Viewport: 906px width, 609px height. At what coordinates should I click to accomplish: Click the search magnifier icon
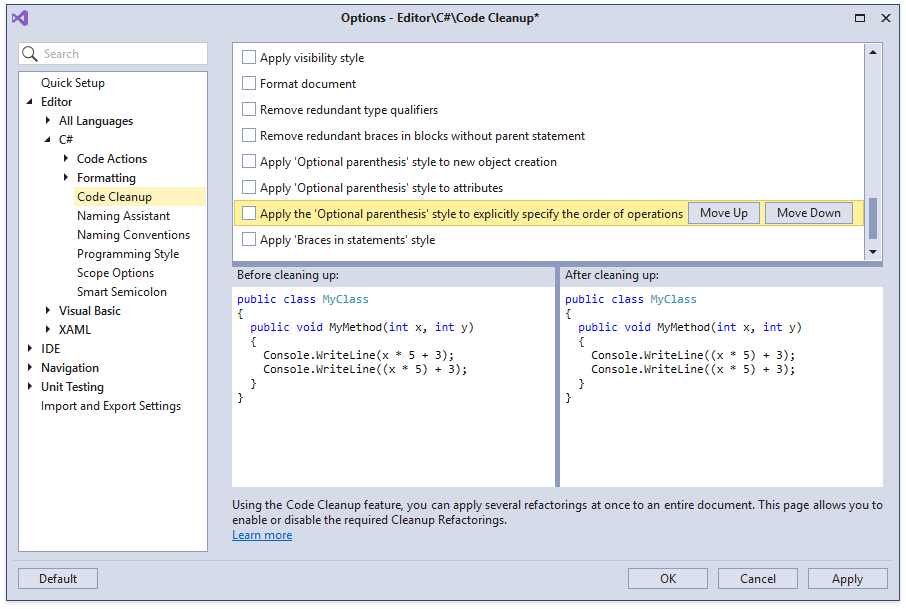point(32,54)
